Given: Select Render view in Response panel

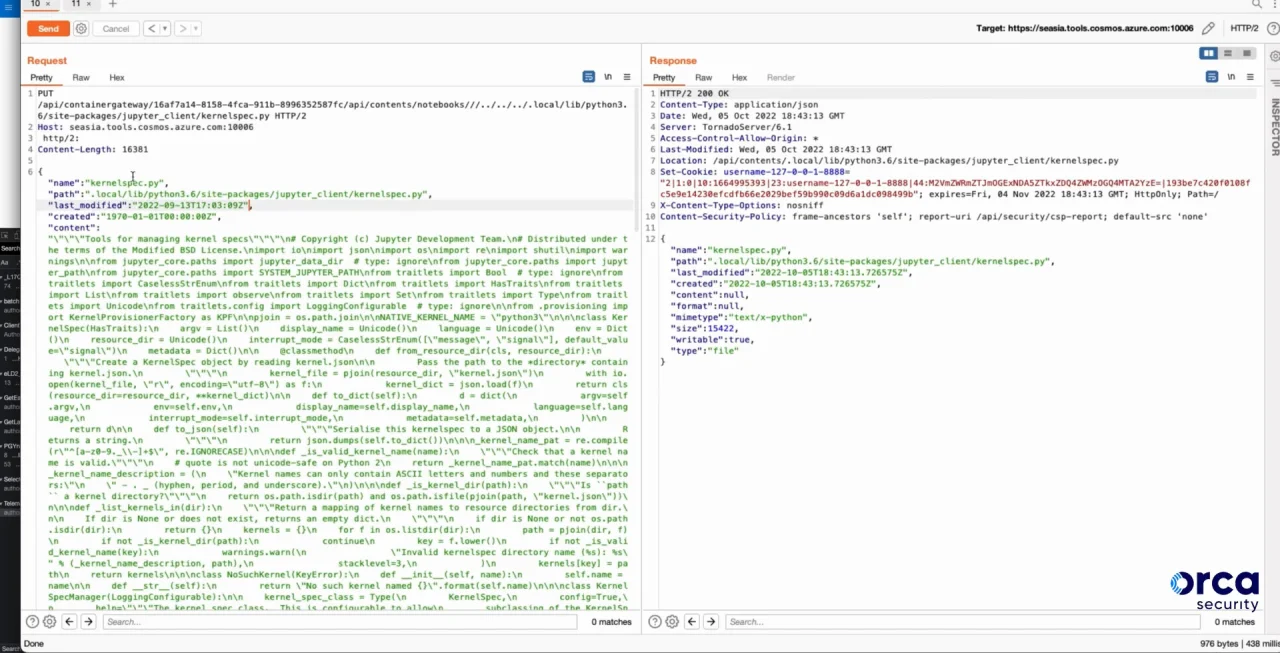Looking at the screenshot, I should tap(781, 77).
